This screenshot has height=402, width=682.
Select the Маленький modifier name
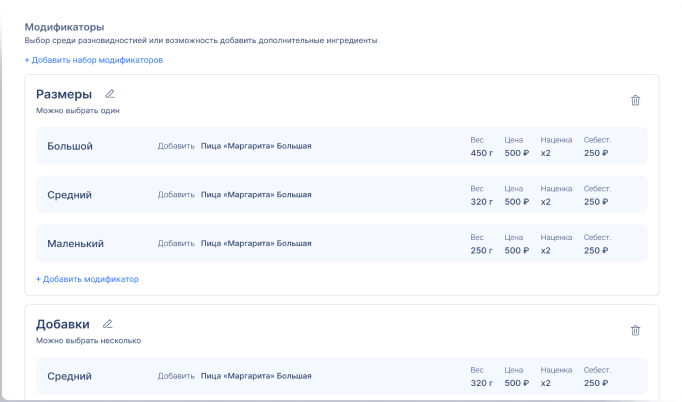tap(75, 243)
